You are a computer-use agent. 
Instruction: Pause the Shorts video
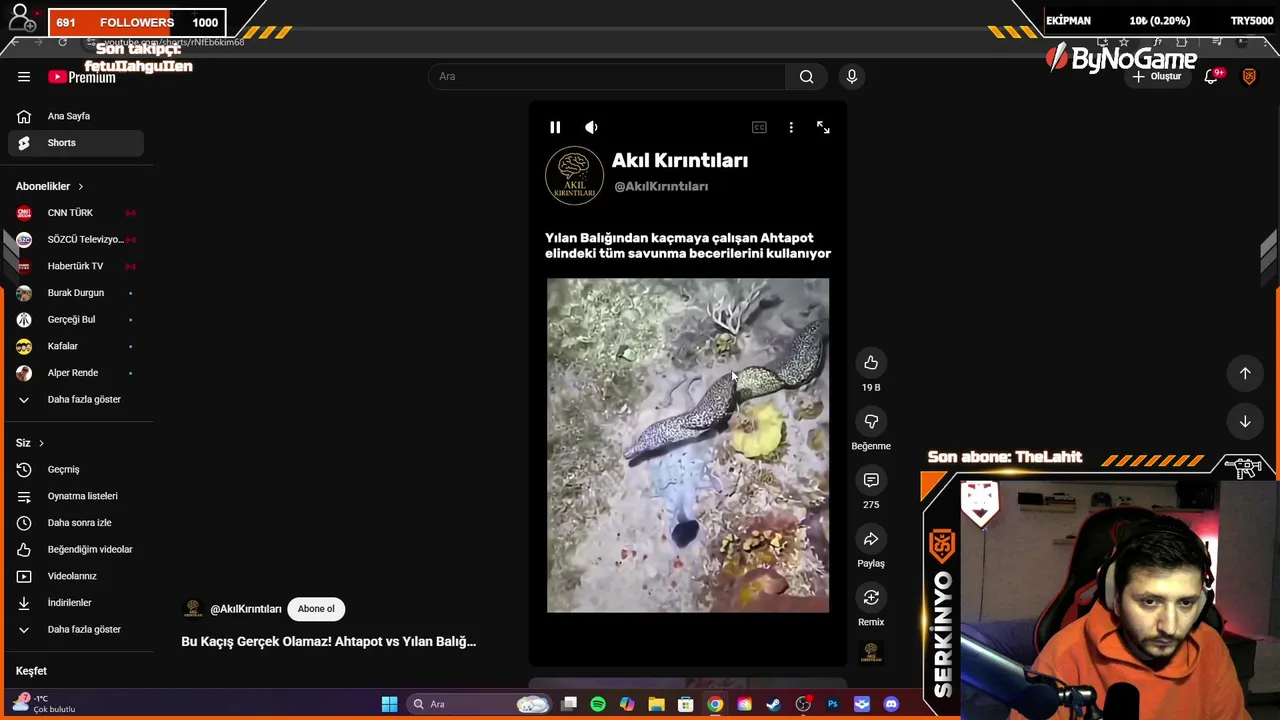pyautogui.click(x=555, y=127)
